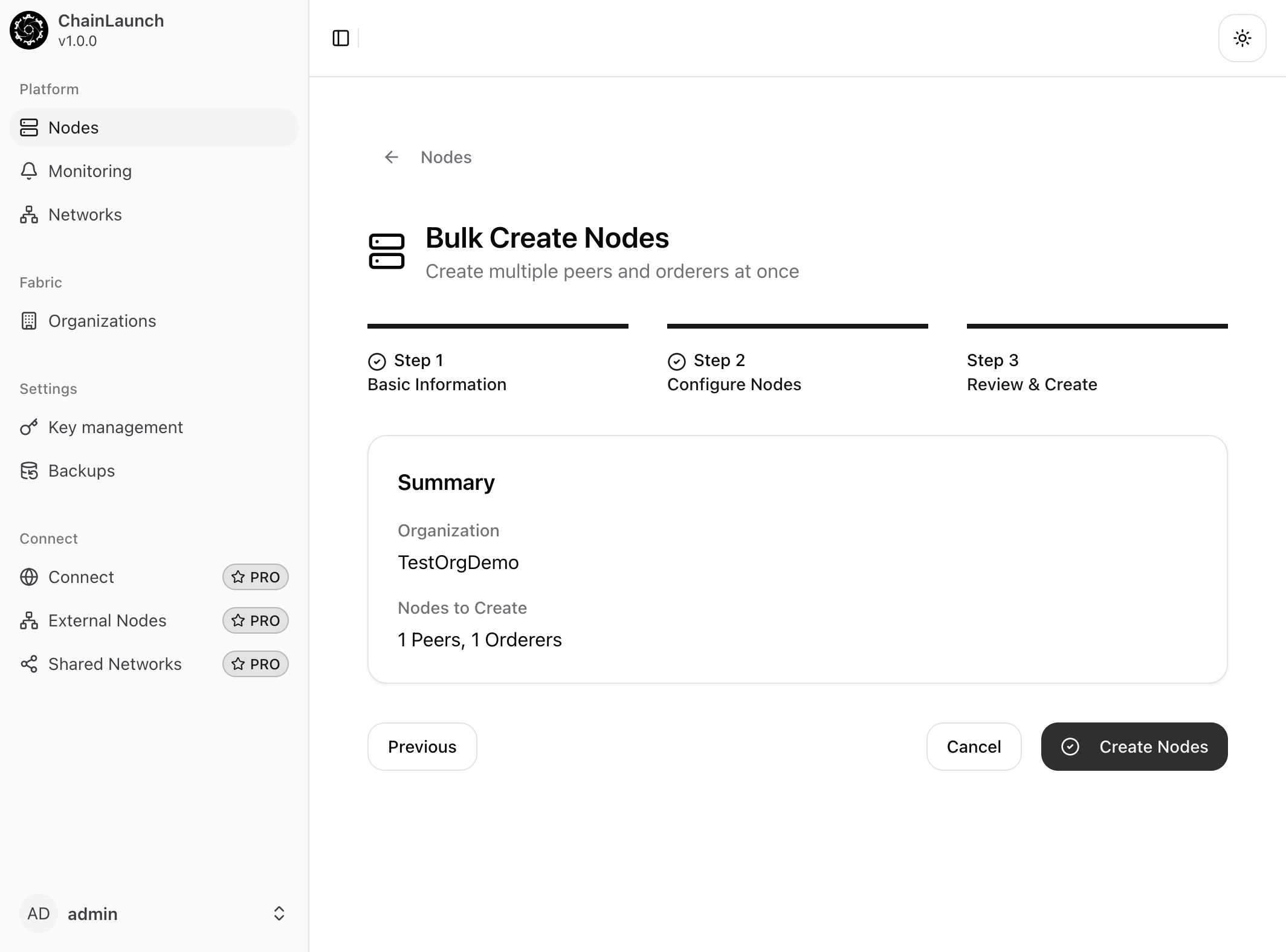The image size is (1286, 952).
Task: Expand the admin user menu chevron
Action: click(279, 913)
